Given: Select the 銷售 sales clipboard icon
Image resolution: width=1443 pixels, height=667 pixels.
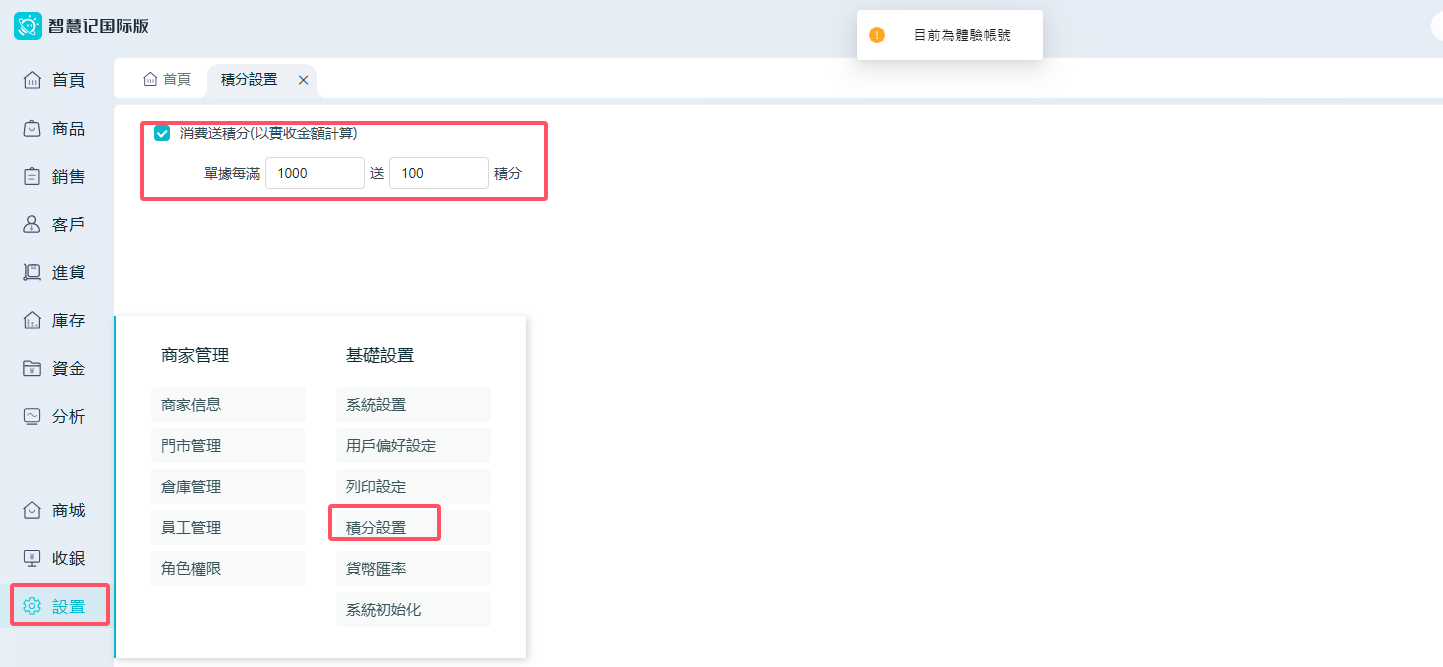Looking at the screenshot, I should point(32,176).
